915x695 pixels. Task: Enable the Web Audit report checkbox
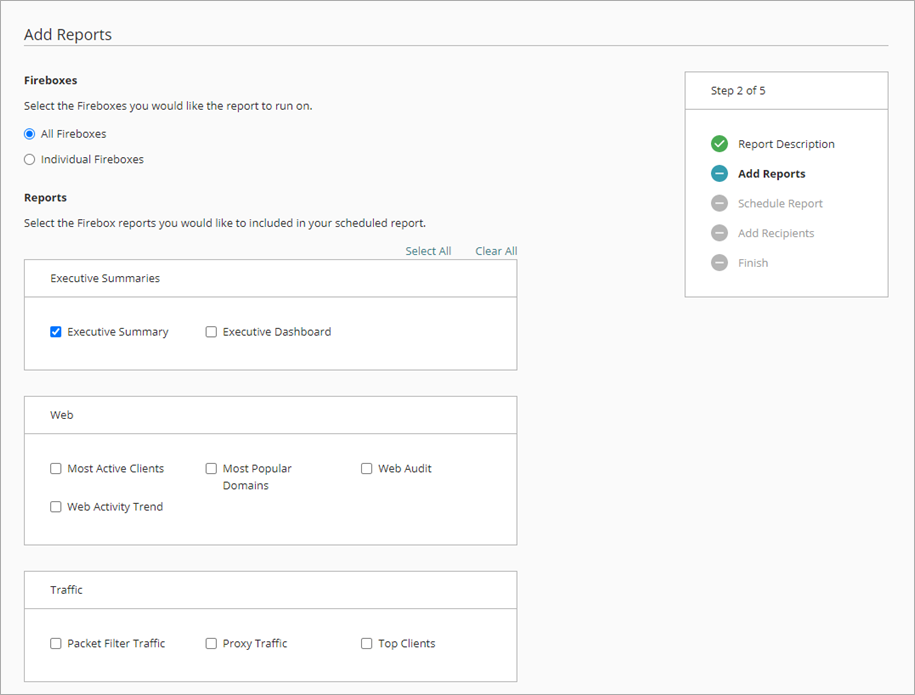coord(367,469)
